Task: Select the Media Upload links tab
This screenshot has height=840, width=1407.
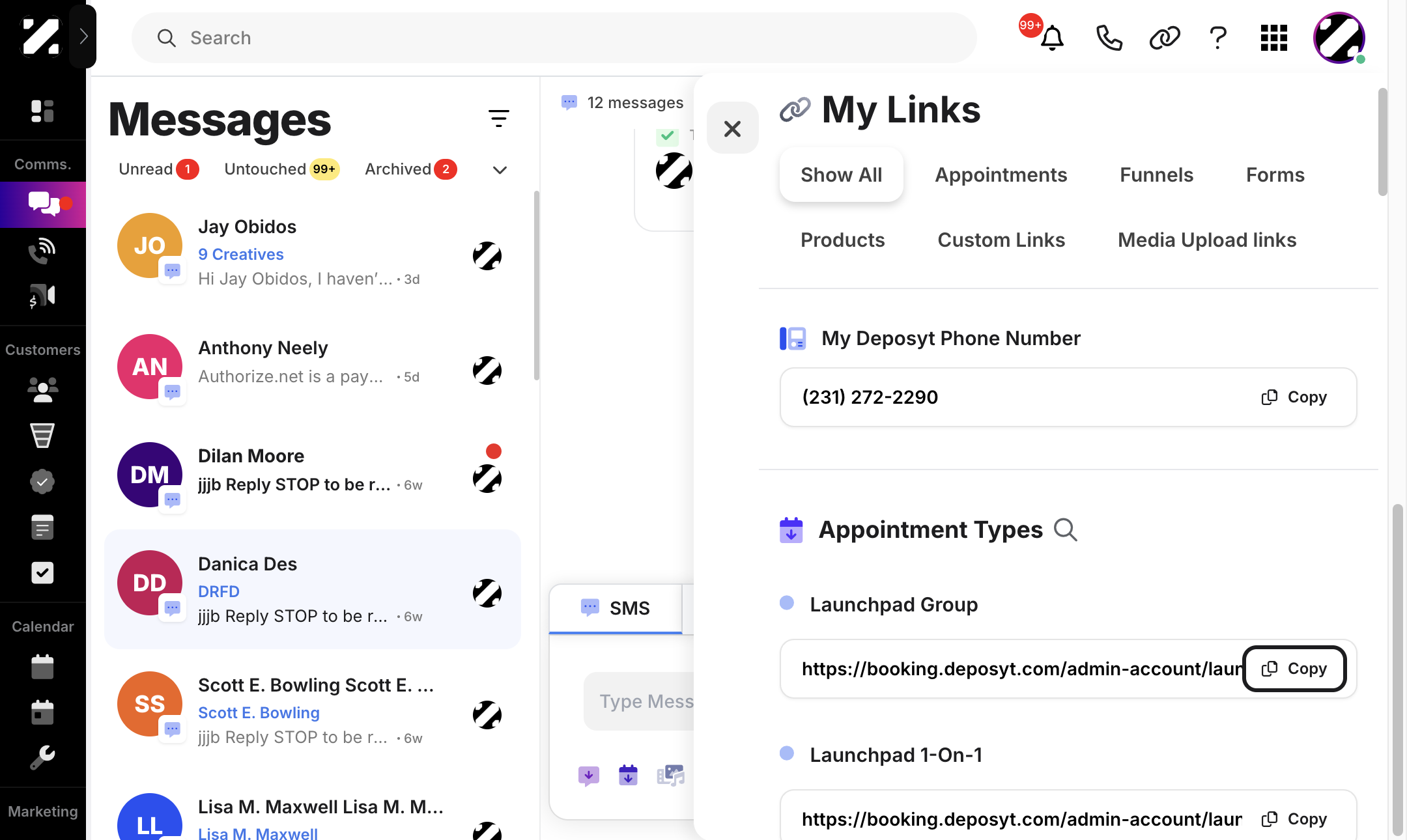Action: 1207,240
